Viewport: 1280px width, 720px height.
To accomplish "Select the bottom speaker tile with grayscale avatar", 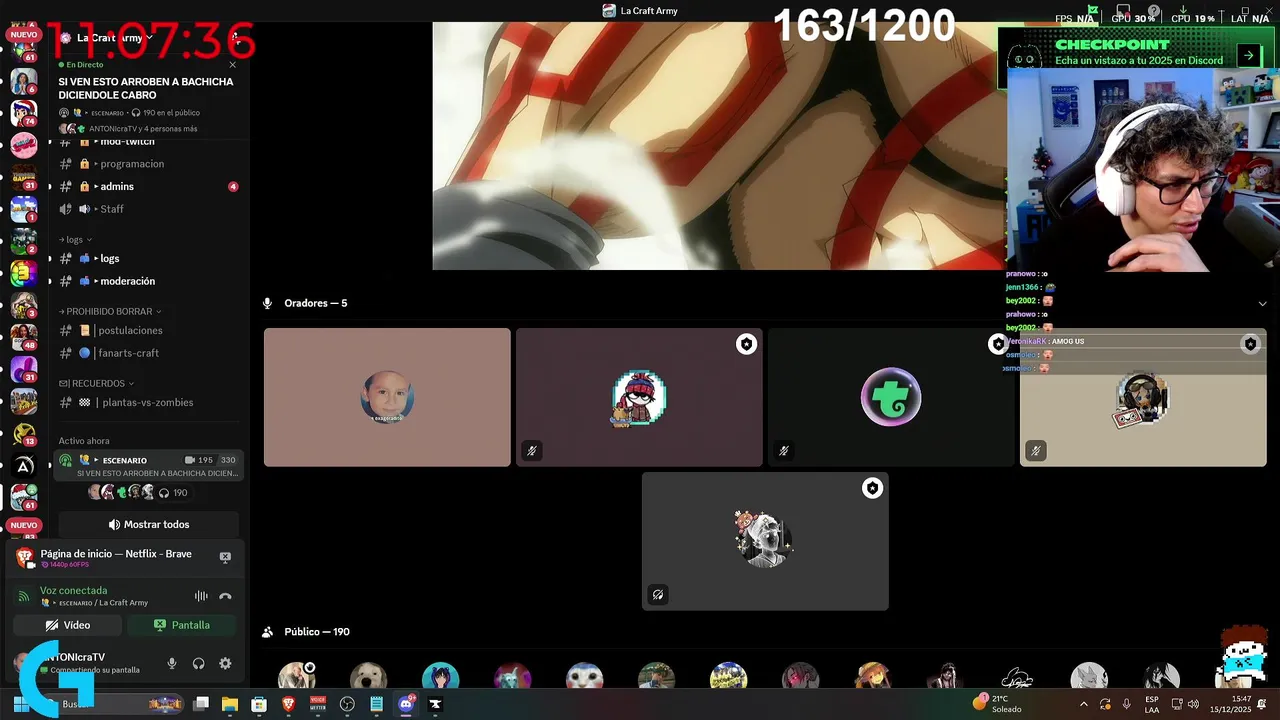I will [x=765, y=541].
